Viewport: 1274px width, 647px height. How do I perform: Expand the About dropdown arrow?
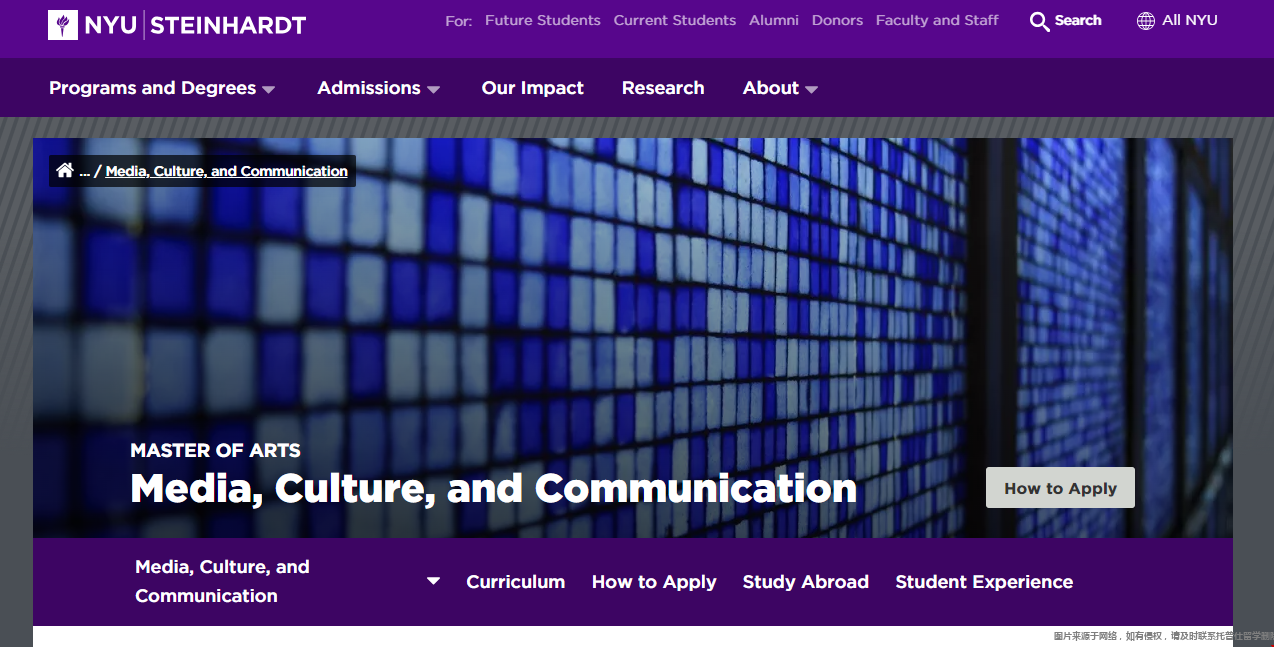(x=811, y=89)
